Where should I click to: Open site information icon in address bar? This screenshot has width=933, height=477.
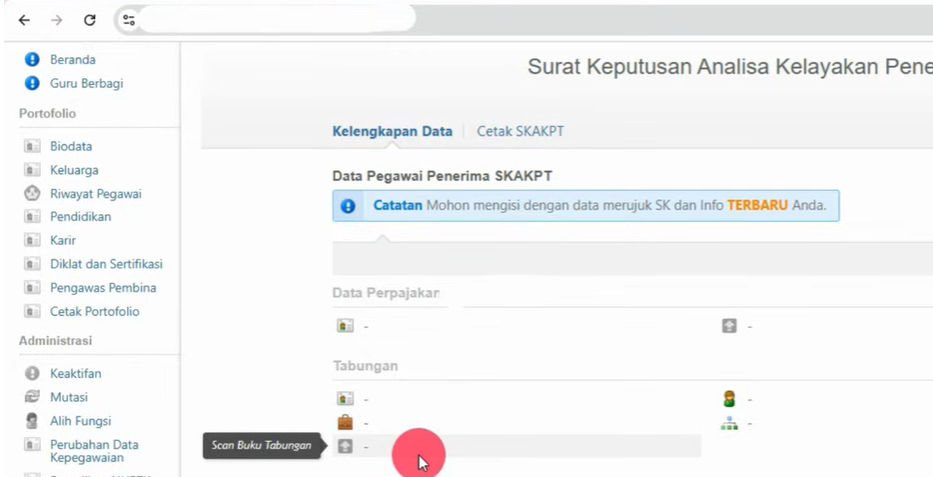tap(129, 20)
